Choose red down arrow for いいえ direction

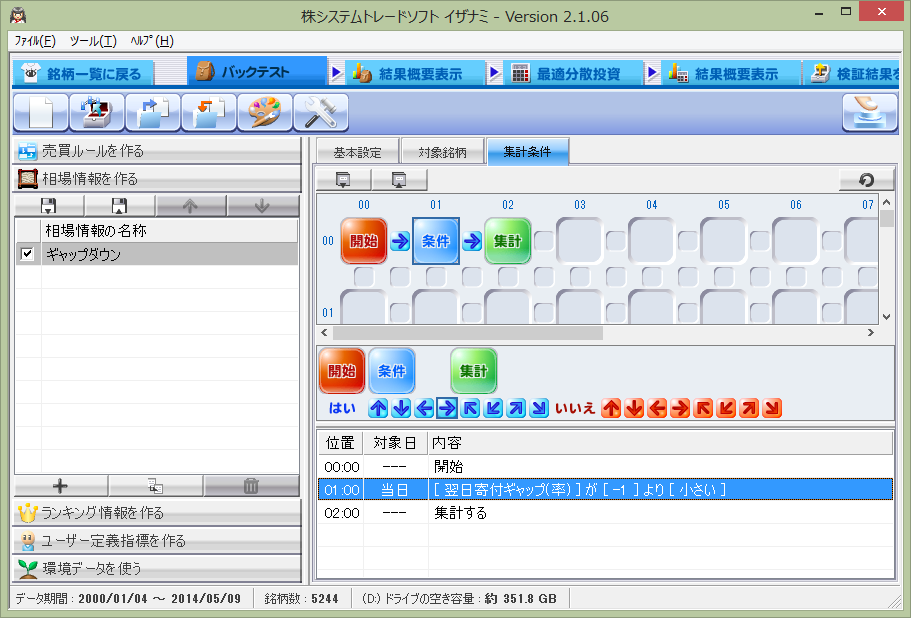point(634,408)
